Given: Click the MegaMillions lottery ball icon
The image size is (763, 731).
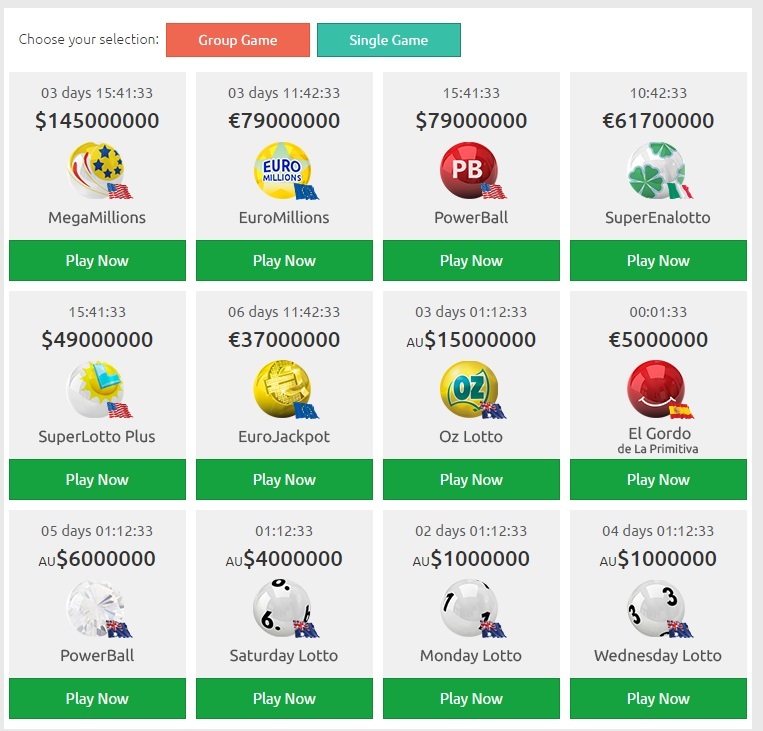Looking at the screenshot, I should [97, 170].
